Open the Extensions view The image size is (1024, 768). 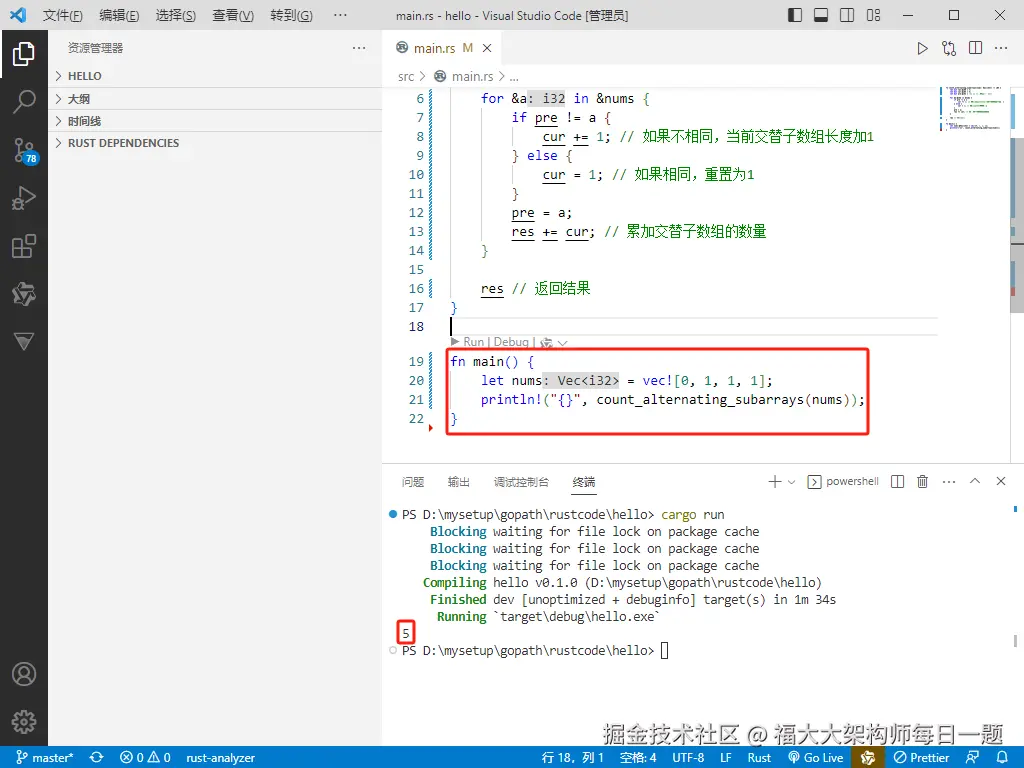(x=24, y=246)
